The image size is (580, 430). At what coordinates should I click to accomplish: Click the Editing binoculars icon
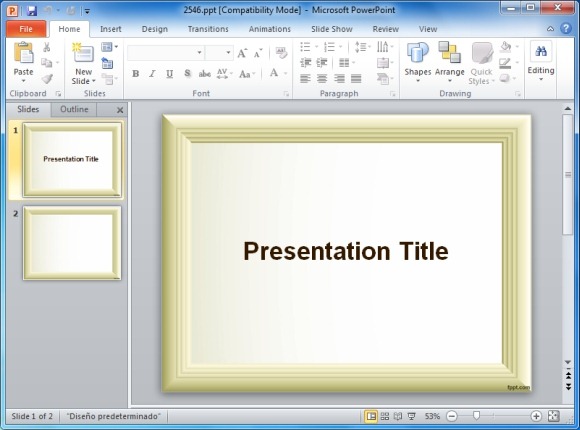(x=541, y=51)
